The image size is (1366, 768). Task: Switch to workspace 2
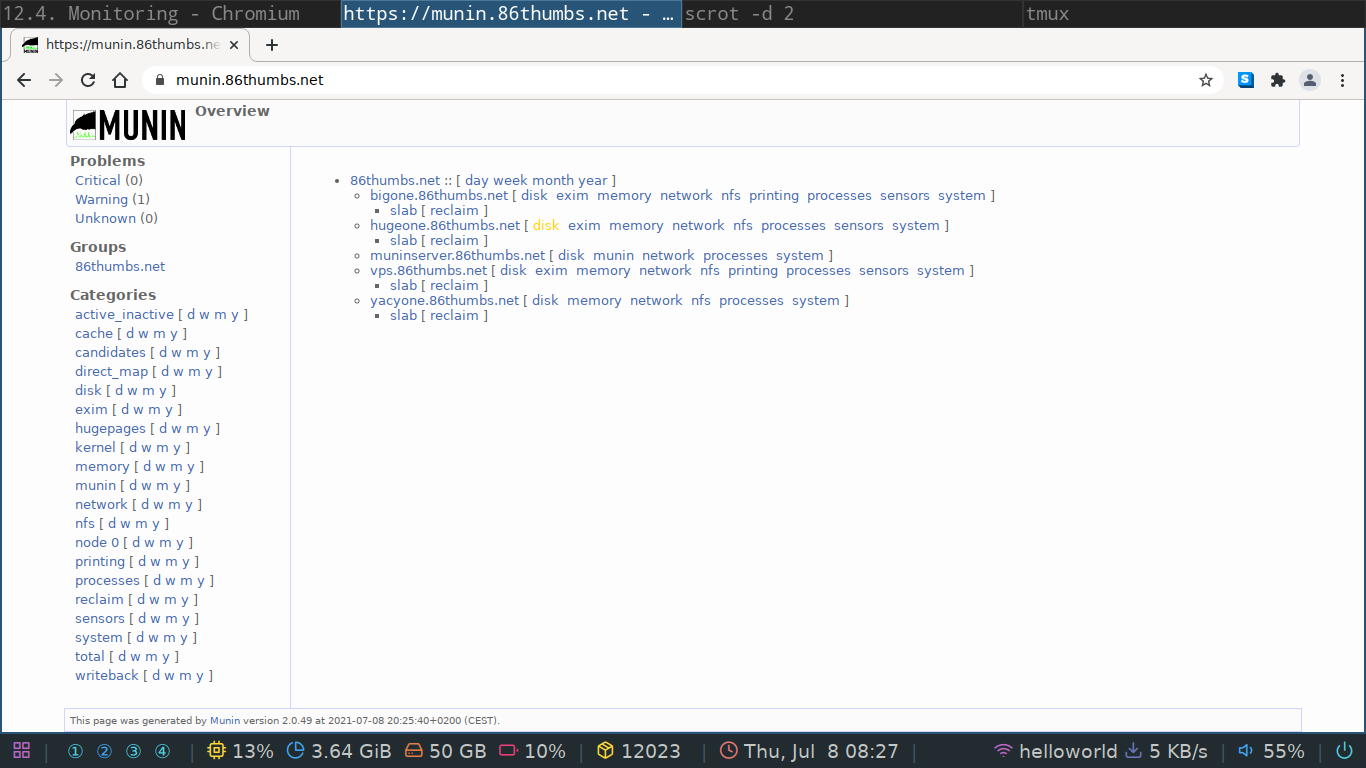[104, 751]
